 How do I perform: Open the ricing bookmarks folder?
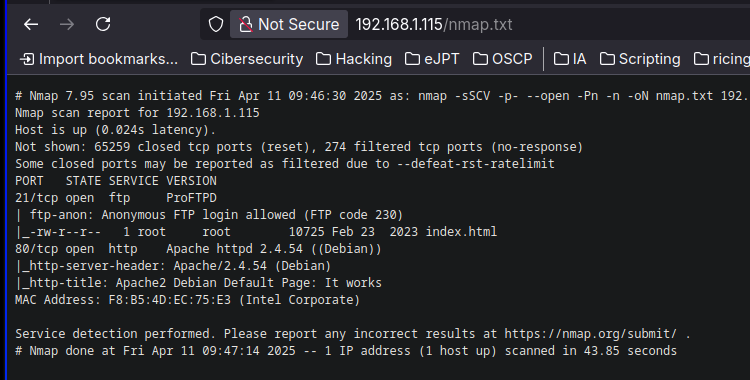pyautogui.click(x=721, y=59)
